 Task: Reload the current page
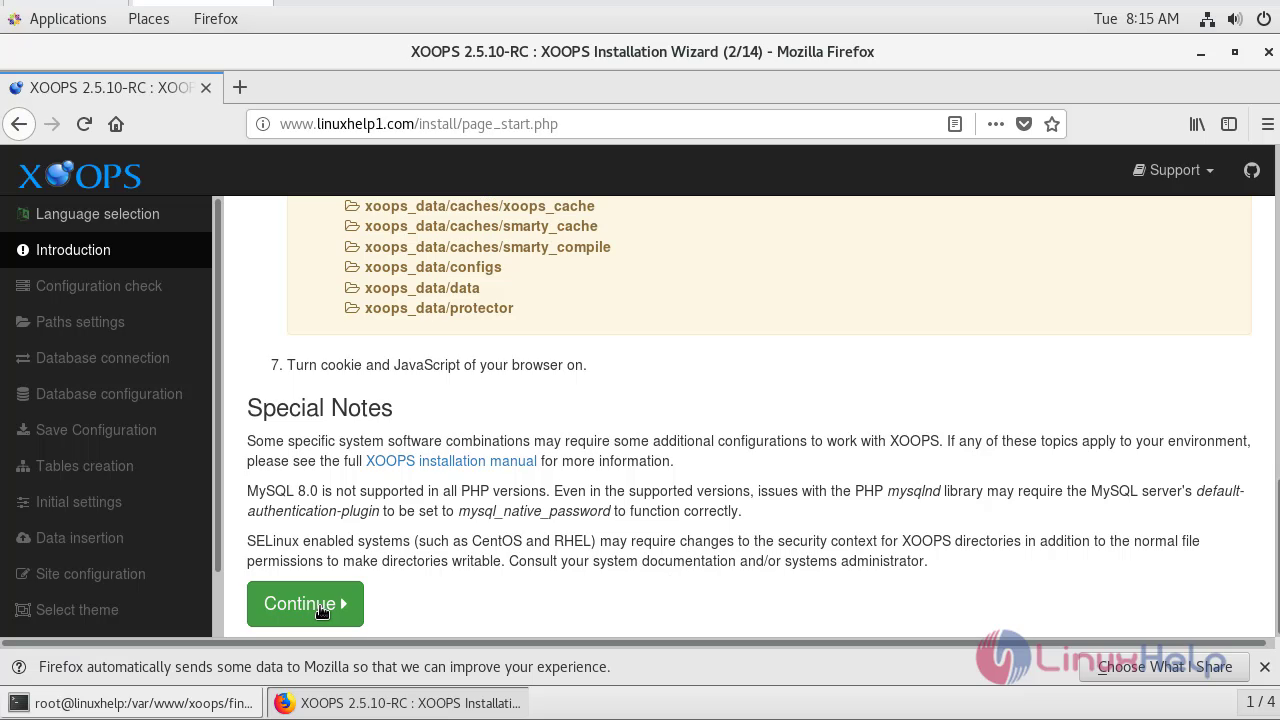click(x=84, y=124)
